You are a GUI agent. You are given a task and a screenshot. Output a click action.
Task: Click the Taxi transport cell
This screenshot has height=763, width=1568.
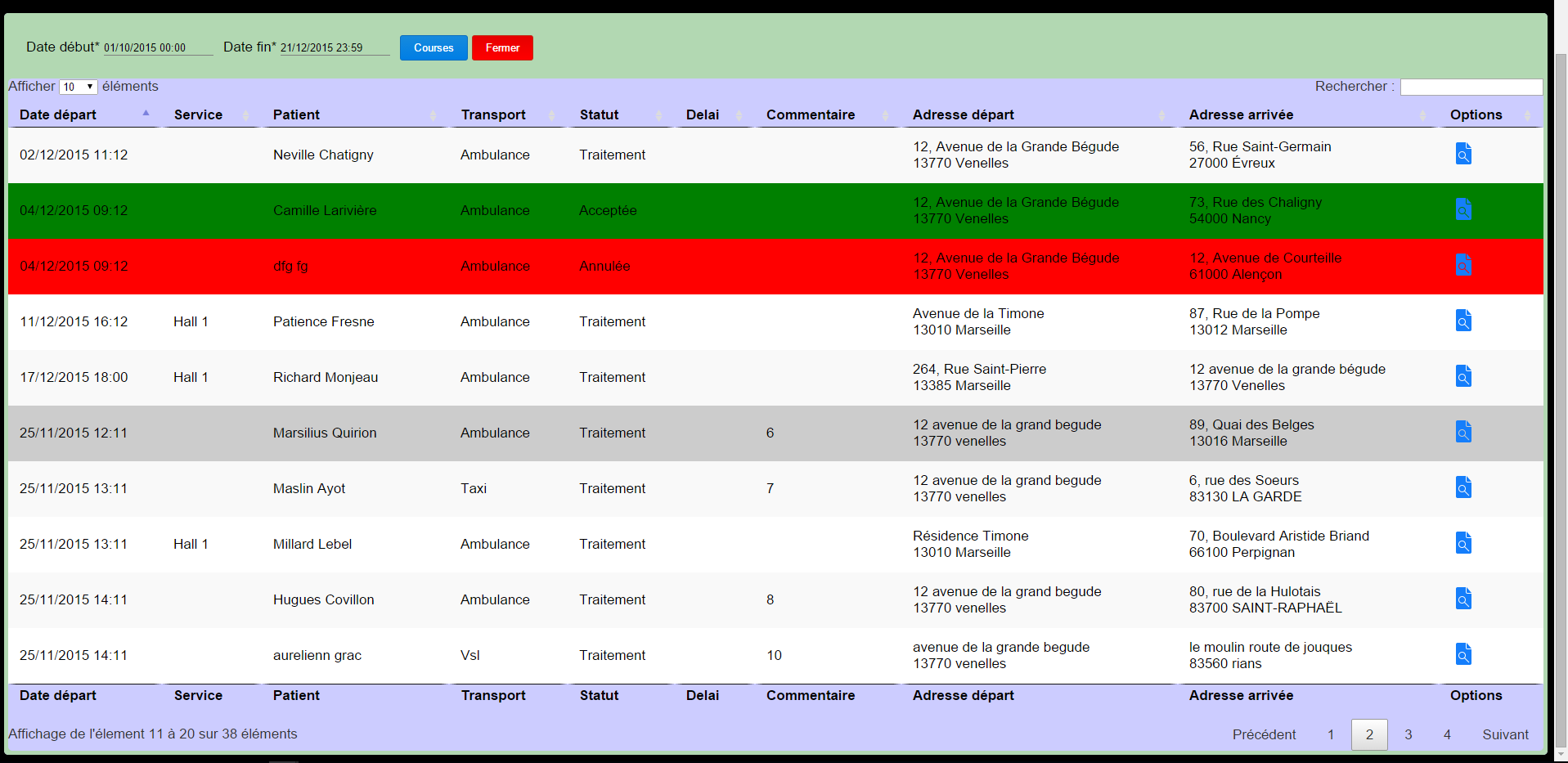pos(474,488)
